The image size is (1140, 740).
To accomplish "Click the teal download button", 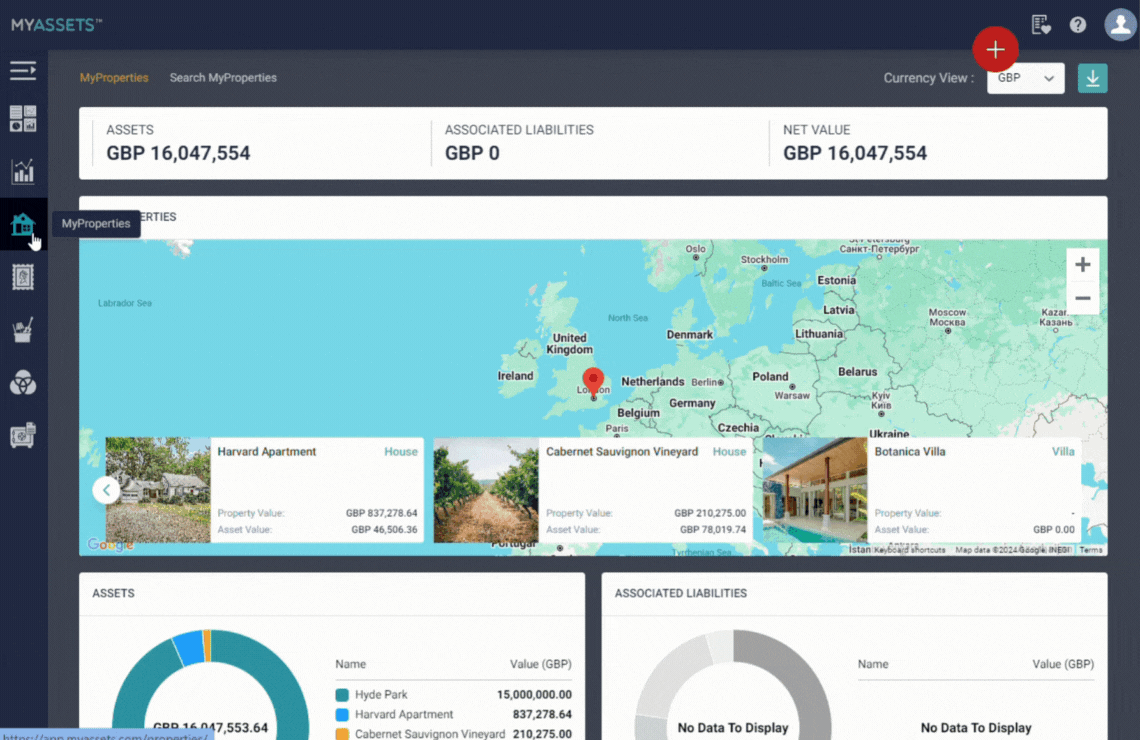I will 1092,78.
